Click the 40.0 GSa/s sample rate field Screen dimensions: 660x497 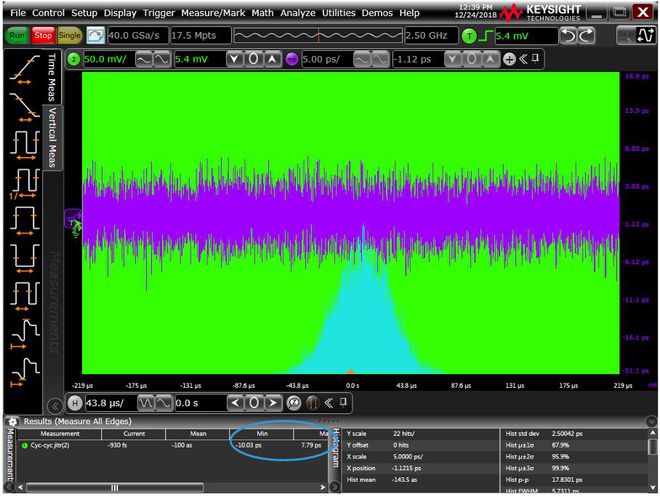pyautogui.click(x=138, y=36)
